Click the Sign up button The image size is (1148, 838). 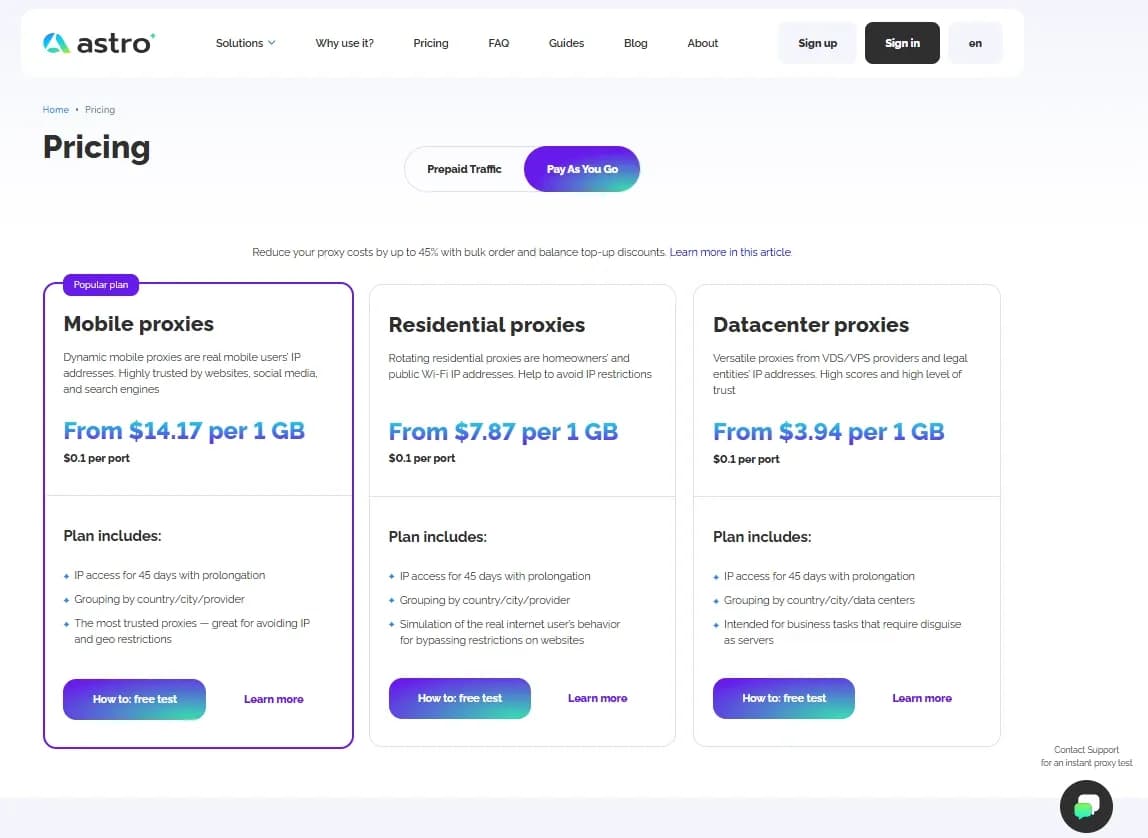[x=817, y=43]
